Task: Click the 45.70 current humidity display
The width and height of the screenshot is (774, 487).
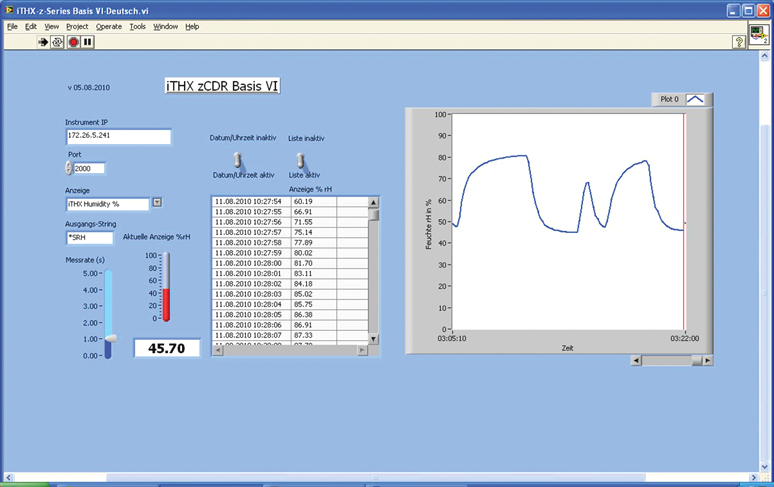Action: [x=167, y=348]
